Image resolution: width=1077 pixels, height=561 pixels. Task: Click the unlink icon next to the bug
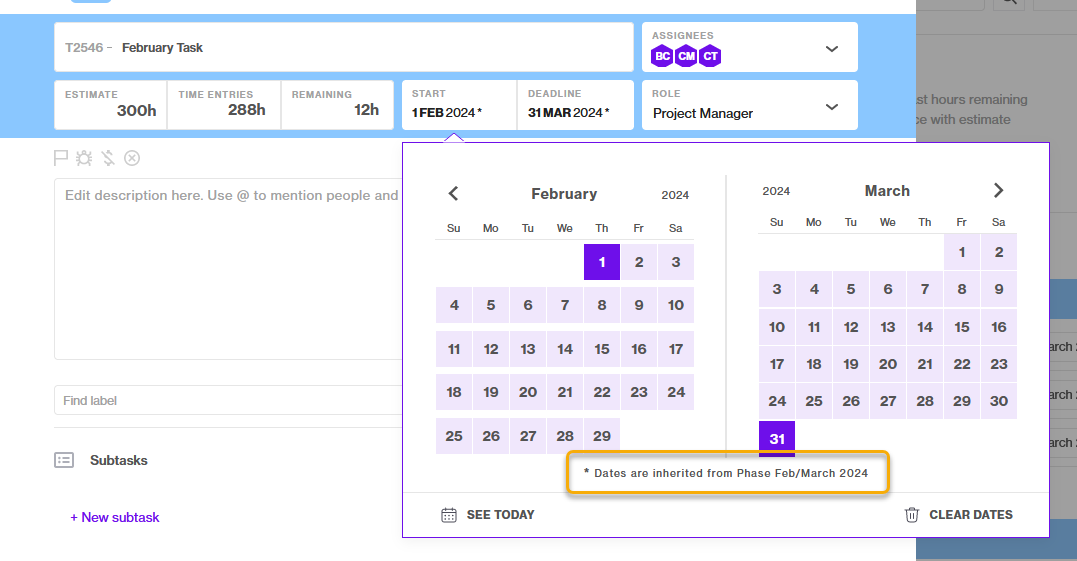(108, 158)
